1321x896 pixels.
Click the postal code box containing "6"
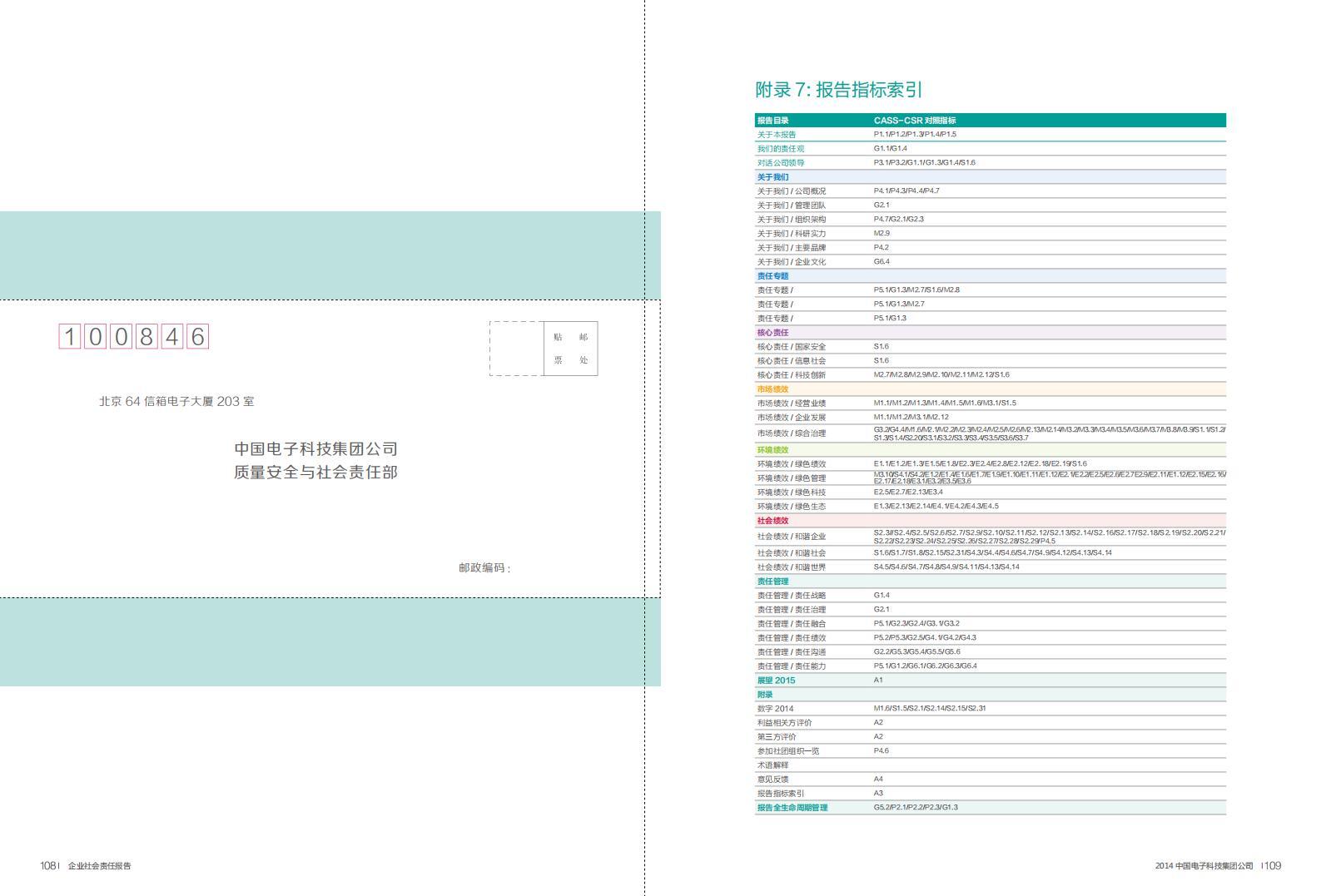pos(197,337)
